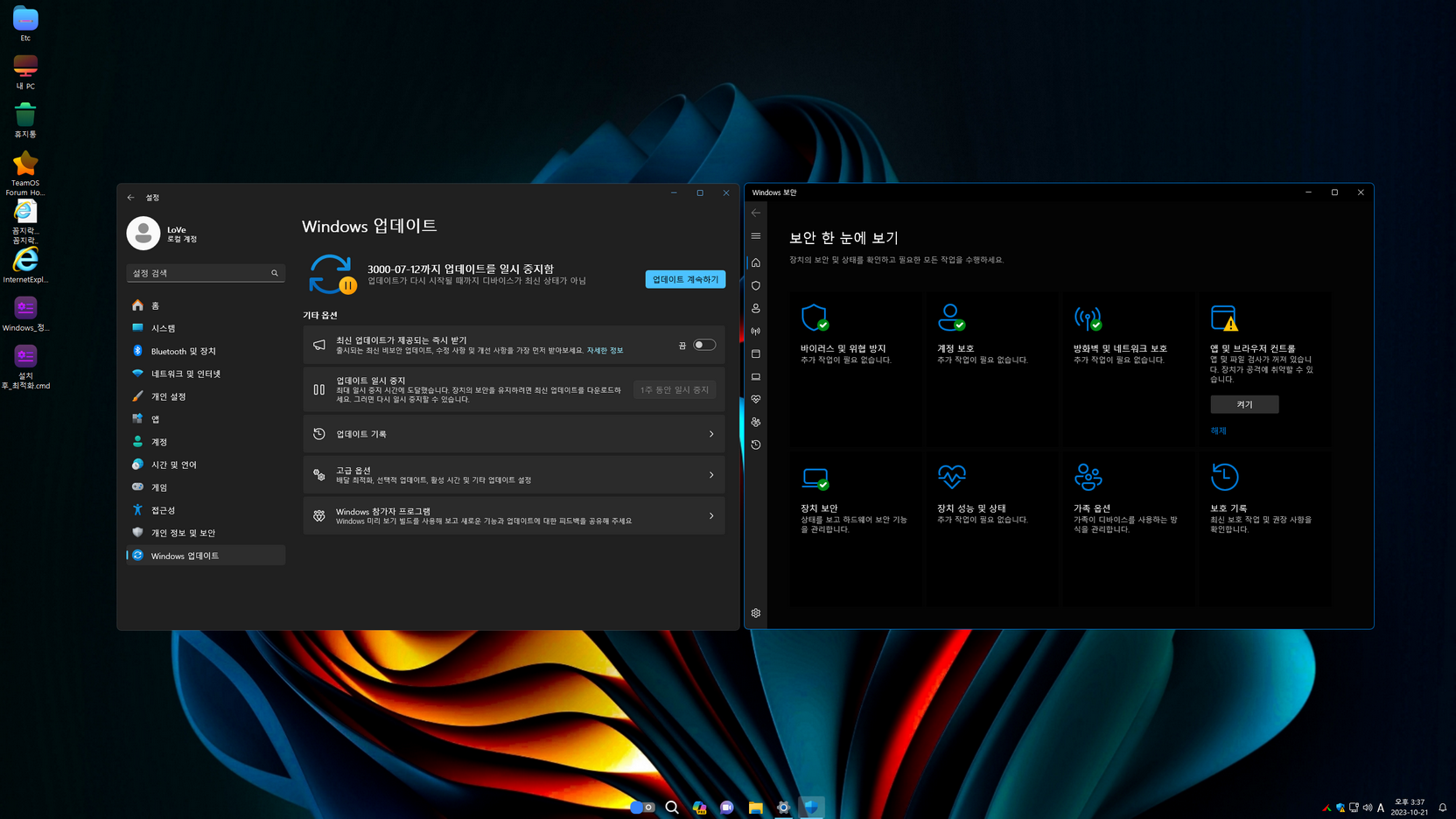Viewport: 1456px width, 819px height.
Task: Click 켜기 button under app control
Action: tap(1244, 404)
